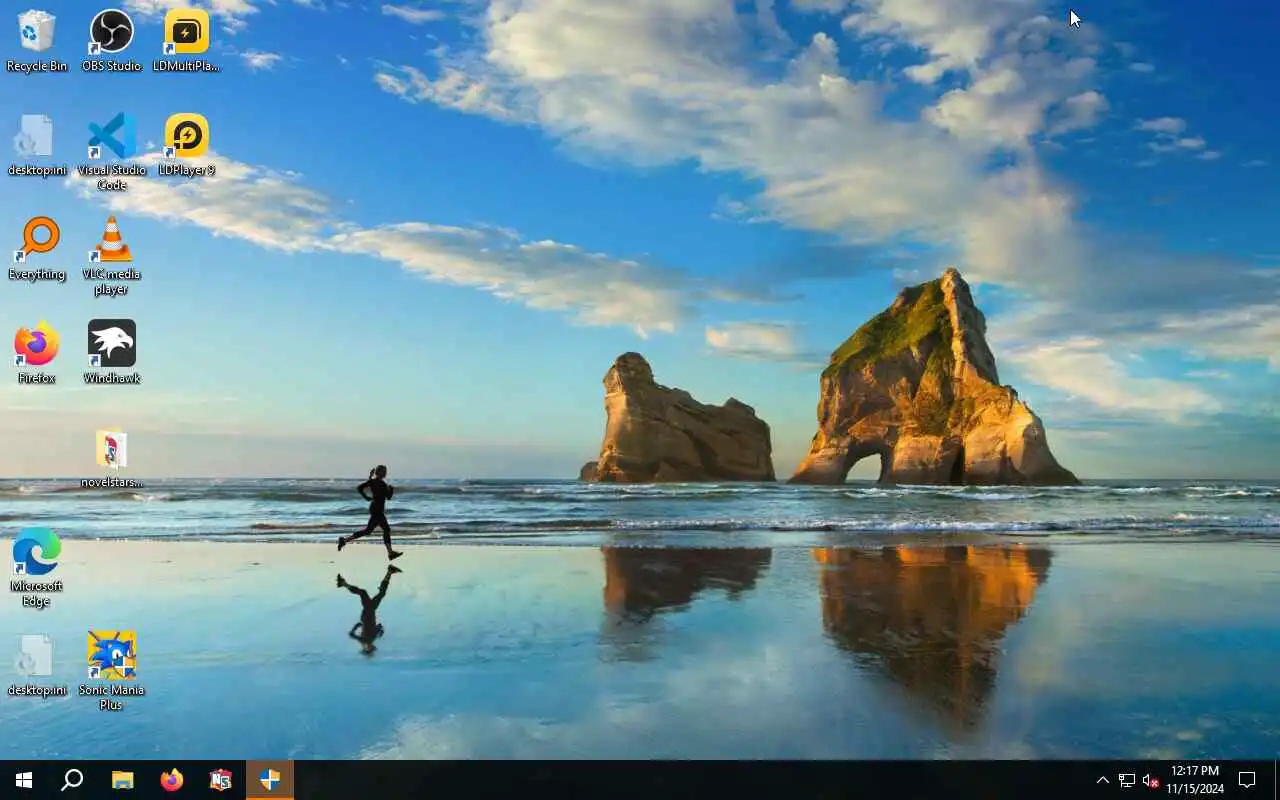Select the LDMultiPlayer shortcut icon
This screenshot has height=800, width=1280.
click(x=186, y=41)
